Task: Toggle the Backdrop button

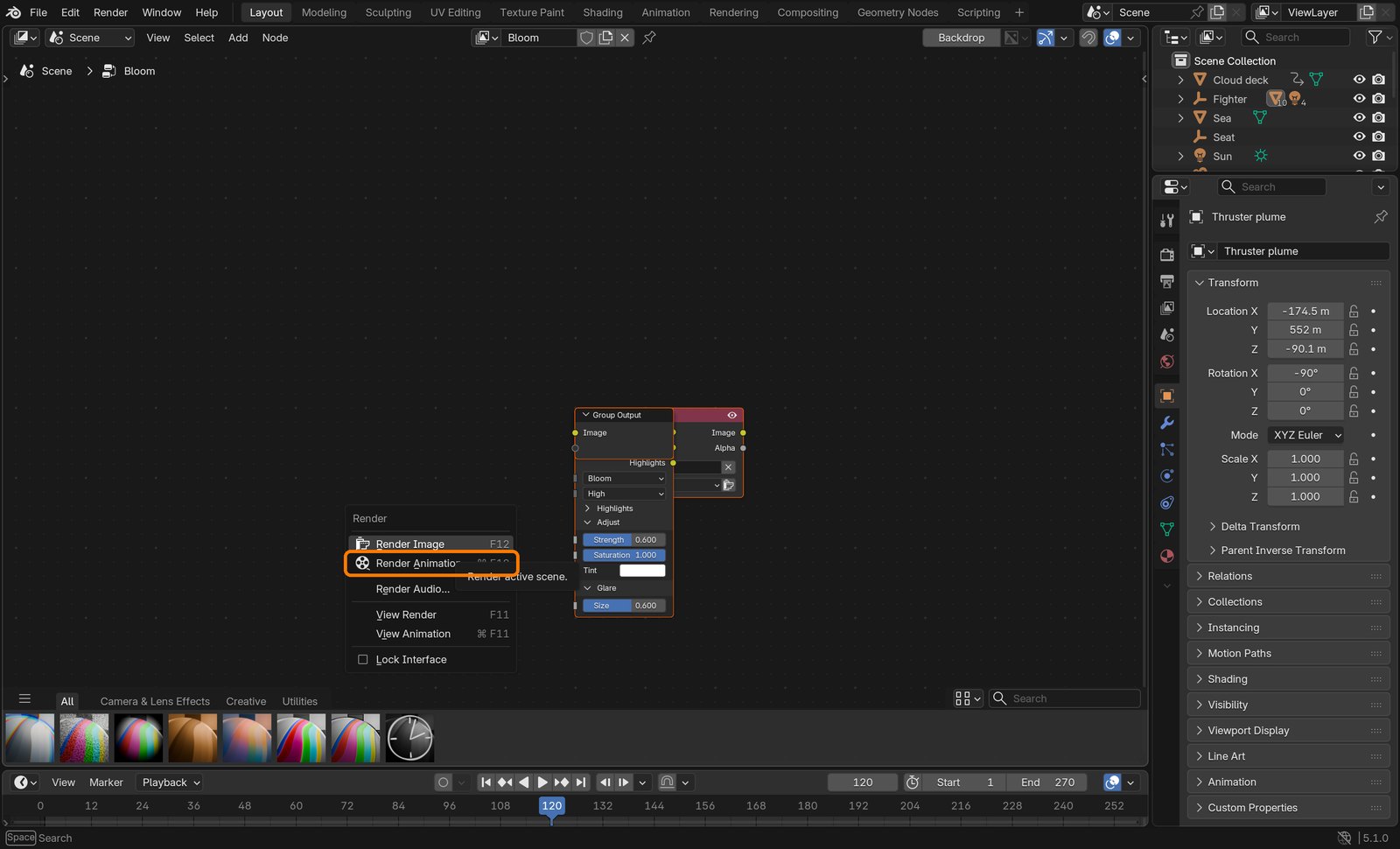Action: click(x=962, y=38)
